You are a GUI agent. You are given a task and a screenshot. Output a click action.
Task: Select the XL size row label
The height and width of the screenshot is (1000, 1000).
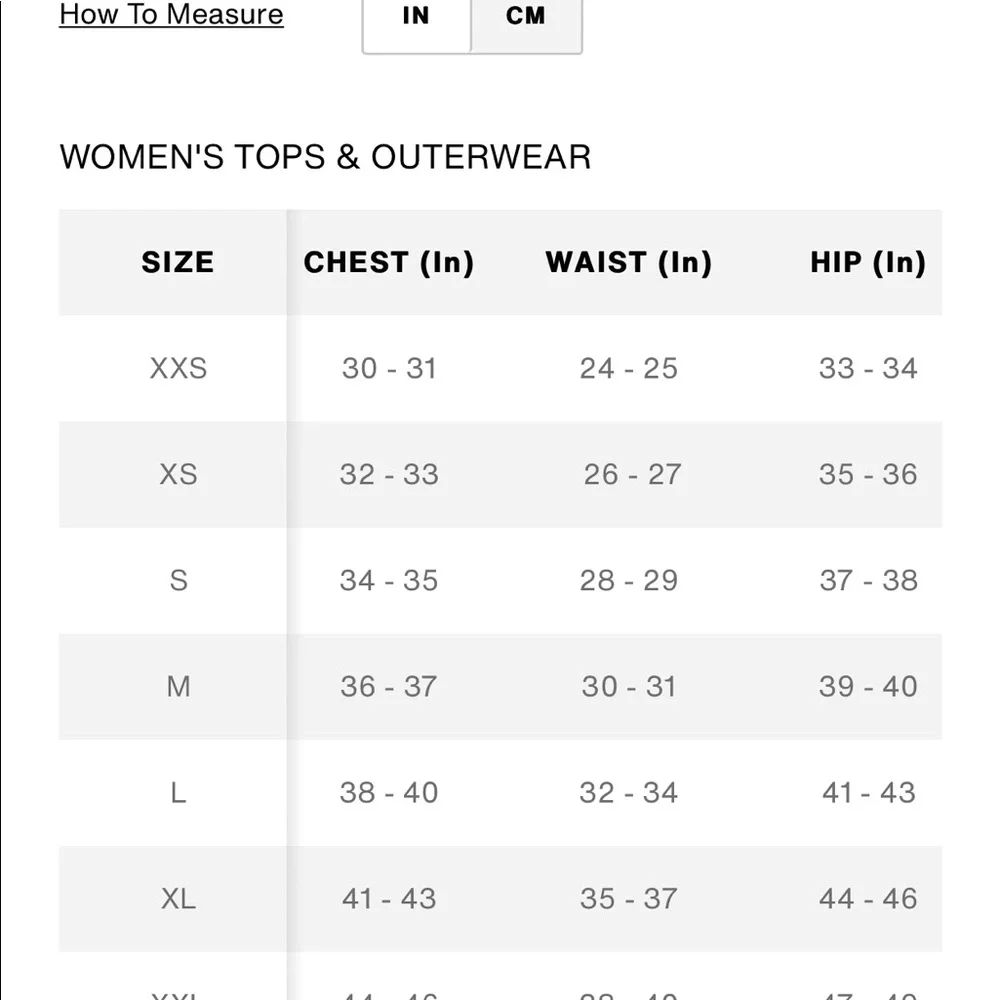(x=179, y=899)
